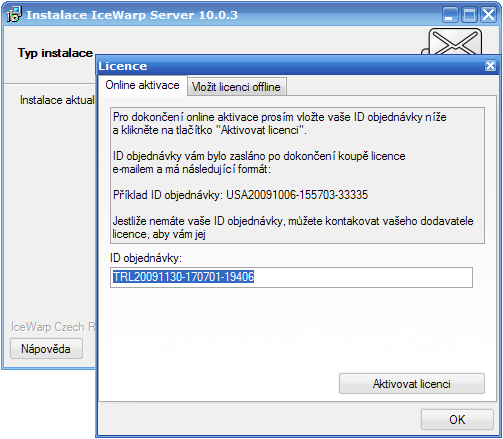Close the Instalace IceWarp Server window

coord(489,15)
